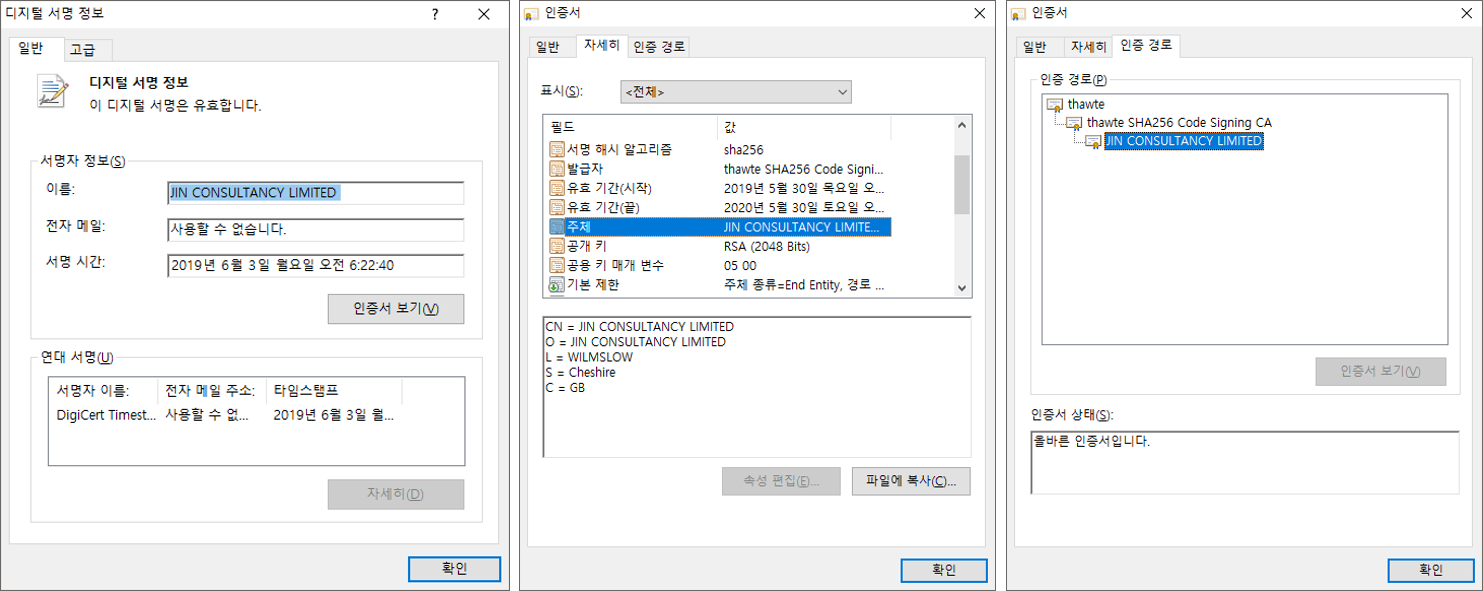Click 공용 키 매개 변수 field icon

556,265
